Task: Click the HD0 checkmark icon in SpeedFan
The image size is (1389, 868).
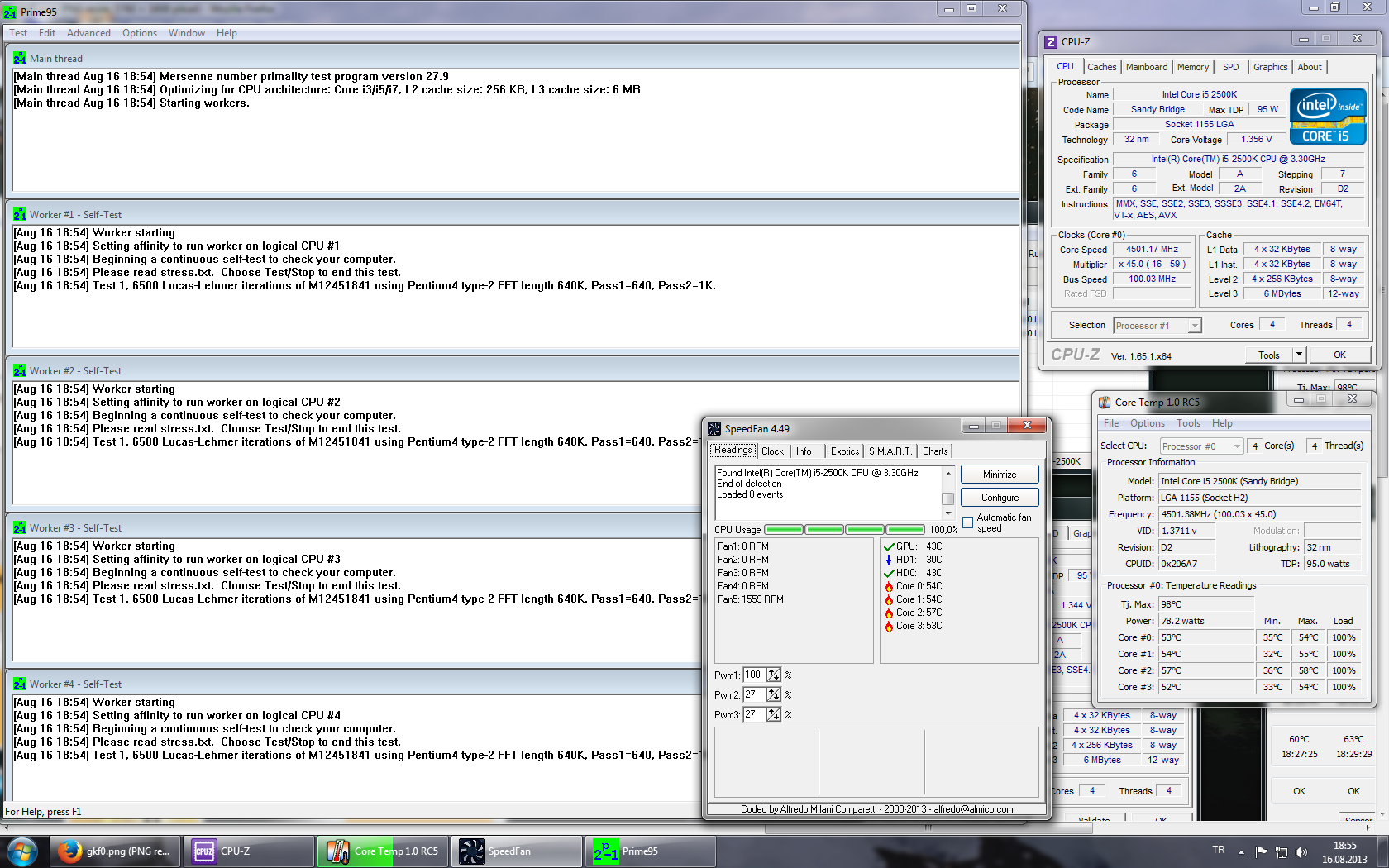Action: [889, 573]
